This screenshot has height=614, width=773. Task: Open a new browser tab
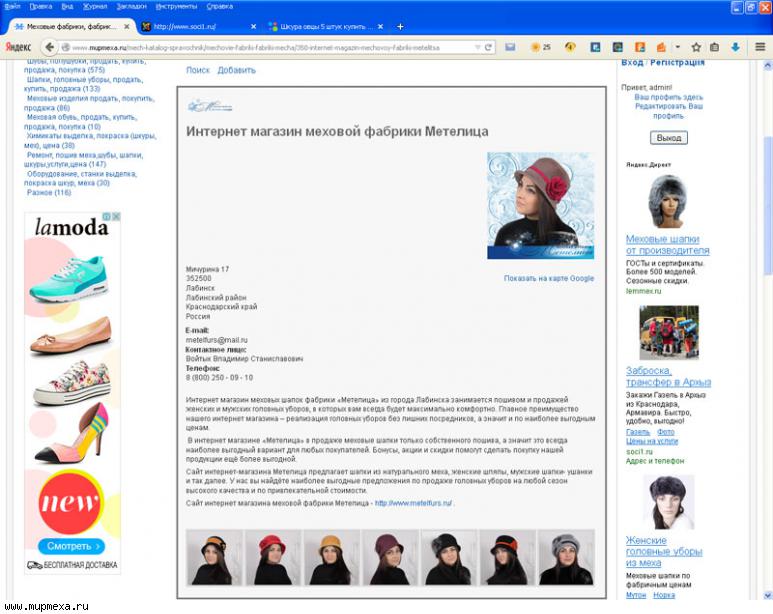400,27
